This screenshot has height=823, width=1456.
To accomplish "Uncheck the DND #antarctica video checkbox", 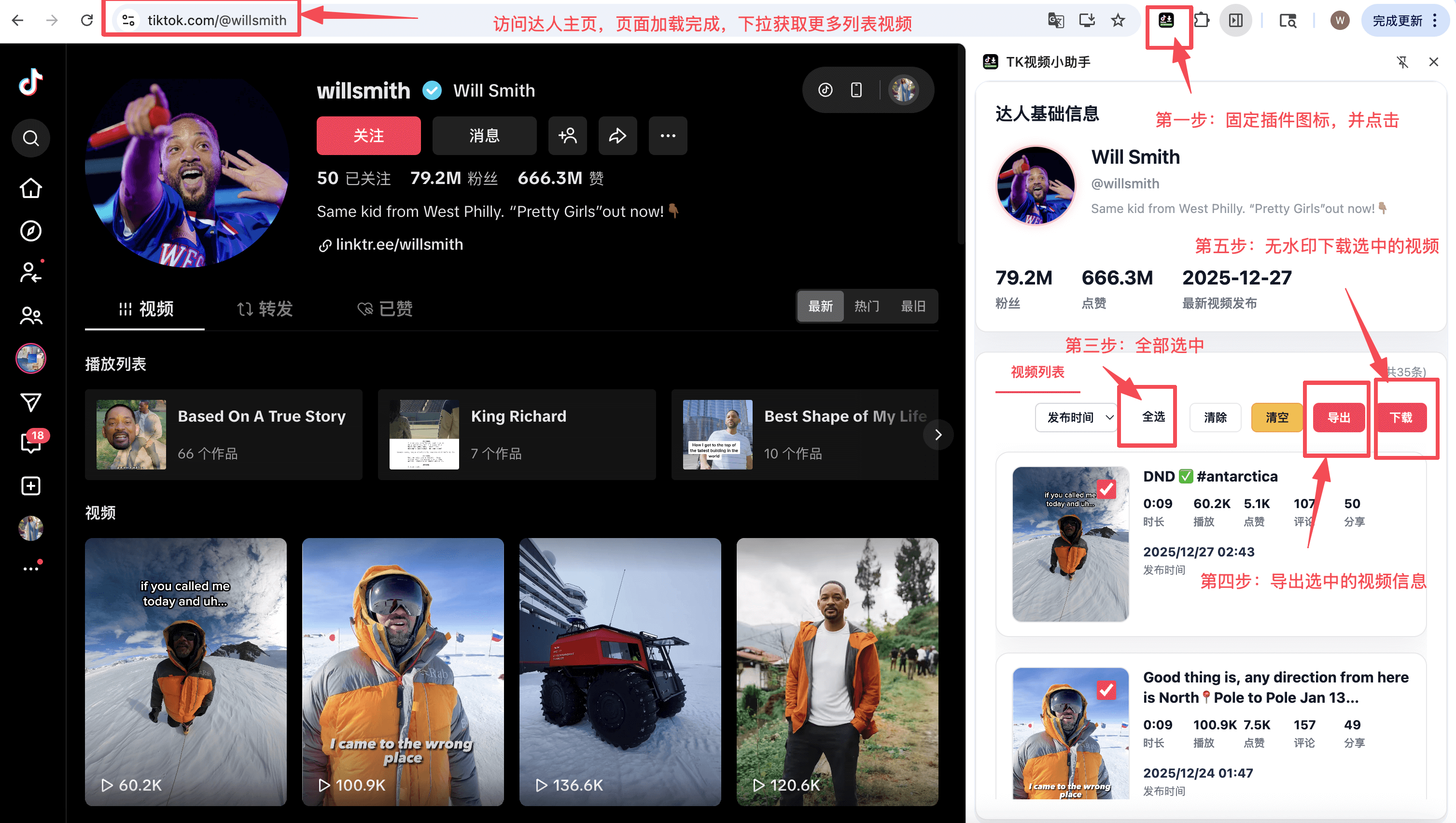I will (1106, 489).
